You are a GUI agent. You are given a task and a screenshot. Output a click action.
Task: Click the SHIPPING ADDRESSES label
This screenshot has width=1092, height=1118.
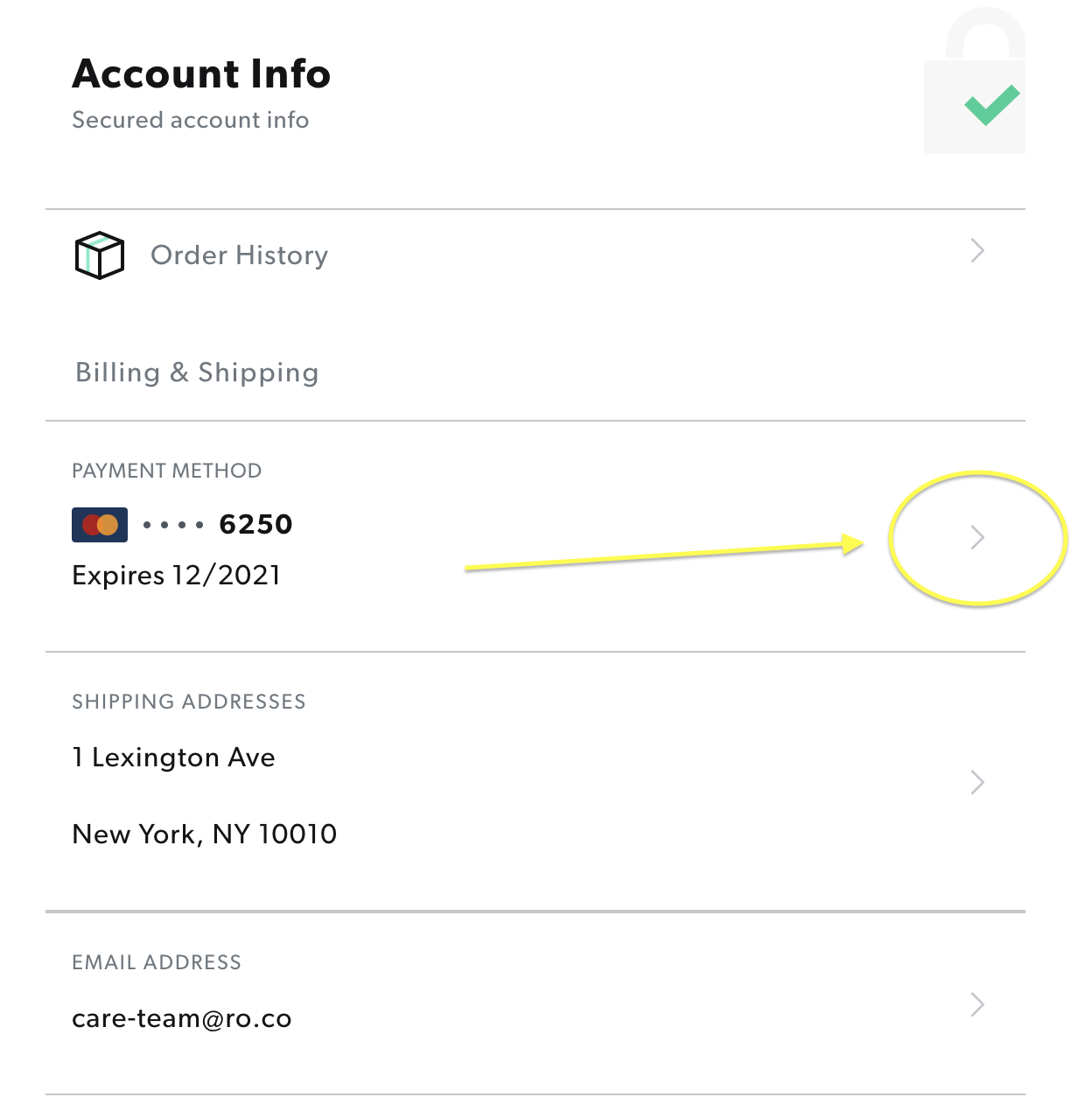[x=188, y=702]
